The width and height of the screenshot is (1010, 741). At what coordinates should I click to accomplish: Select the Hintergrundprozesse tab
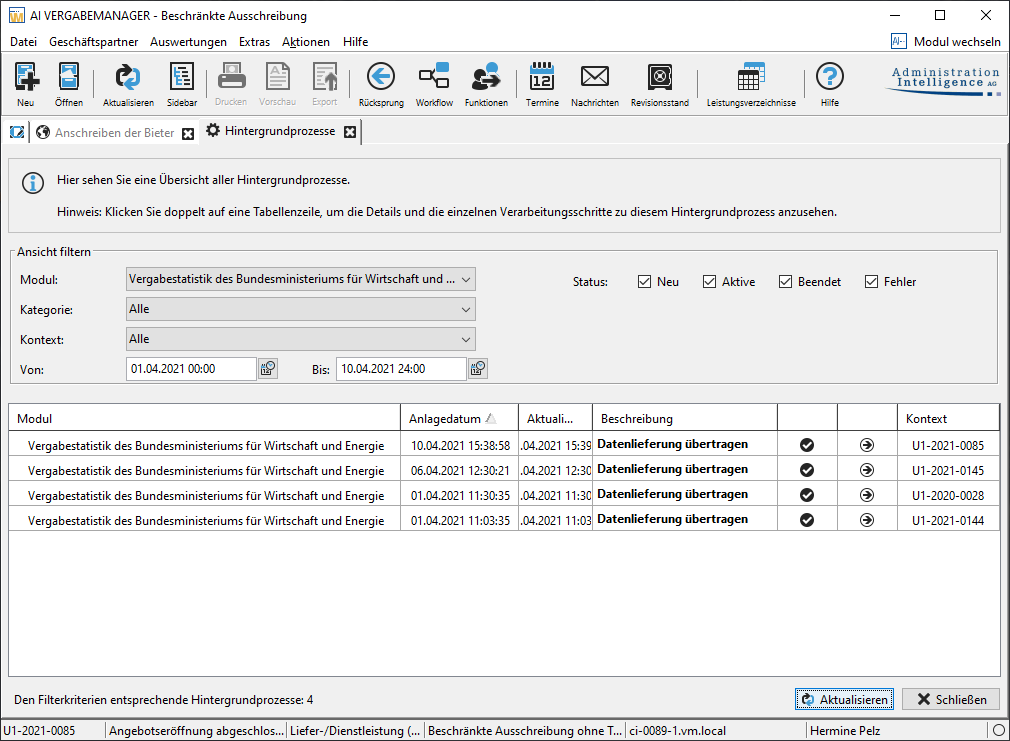(280, 131)
